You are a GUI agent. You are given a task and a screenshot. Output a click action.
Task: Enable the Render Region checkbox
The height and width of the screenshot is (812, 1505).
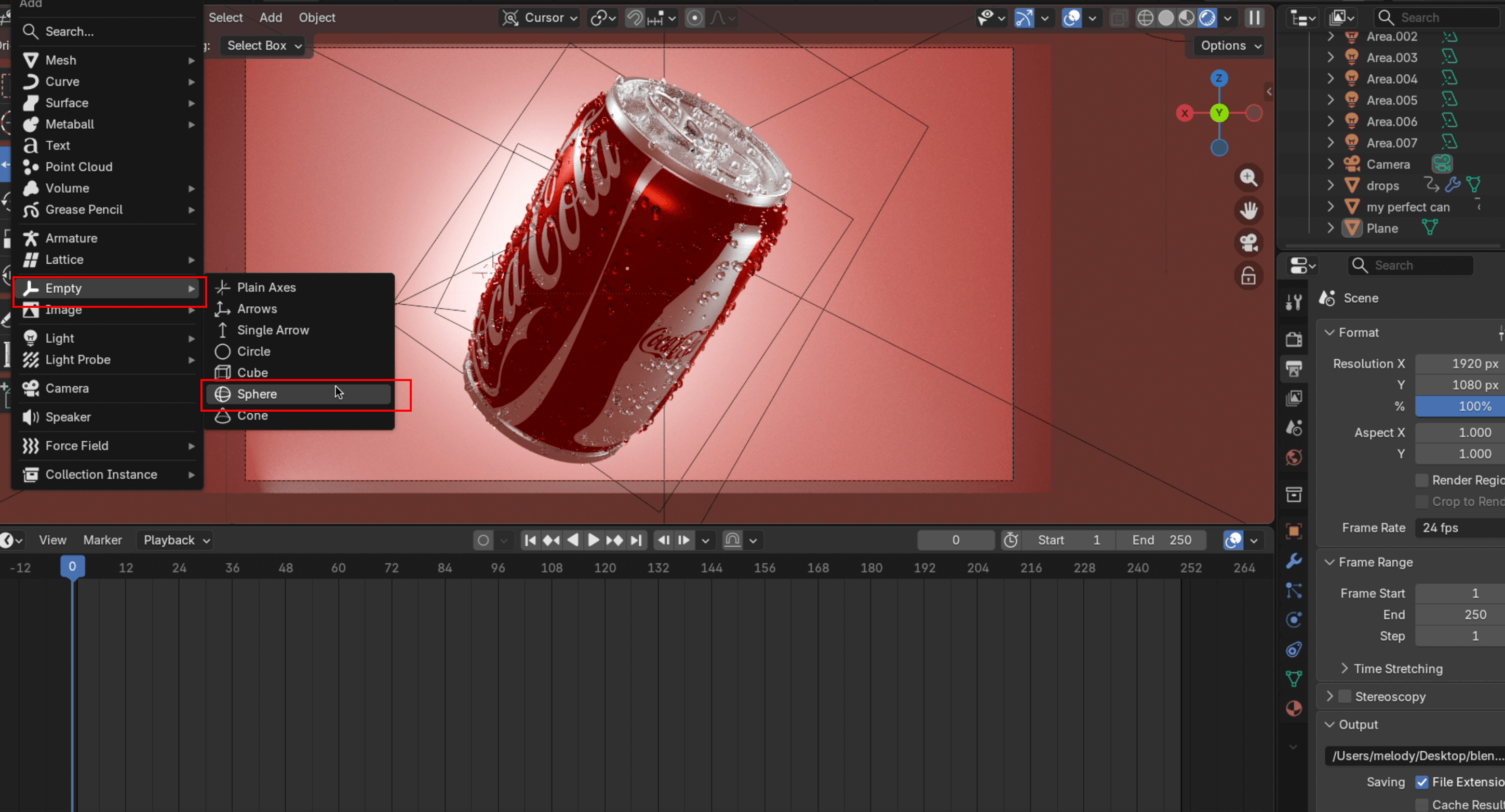click(1422, 480)
